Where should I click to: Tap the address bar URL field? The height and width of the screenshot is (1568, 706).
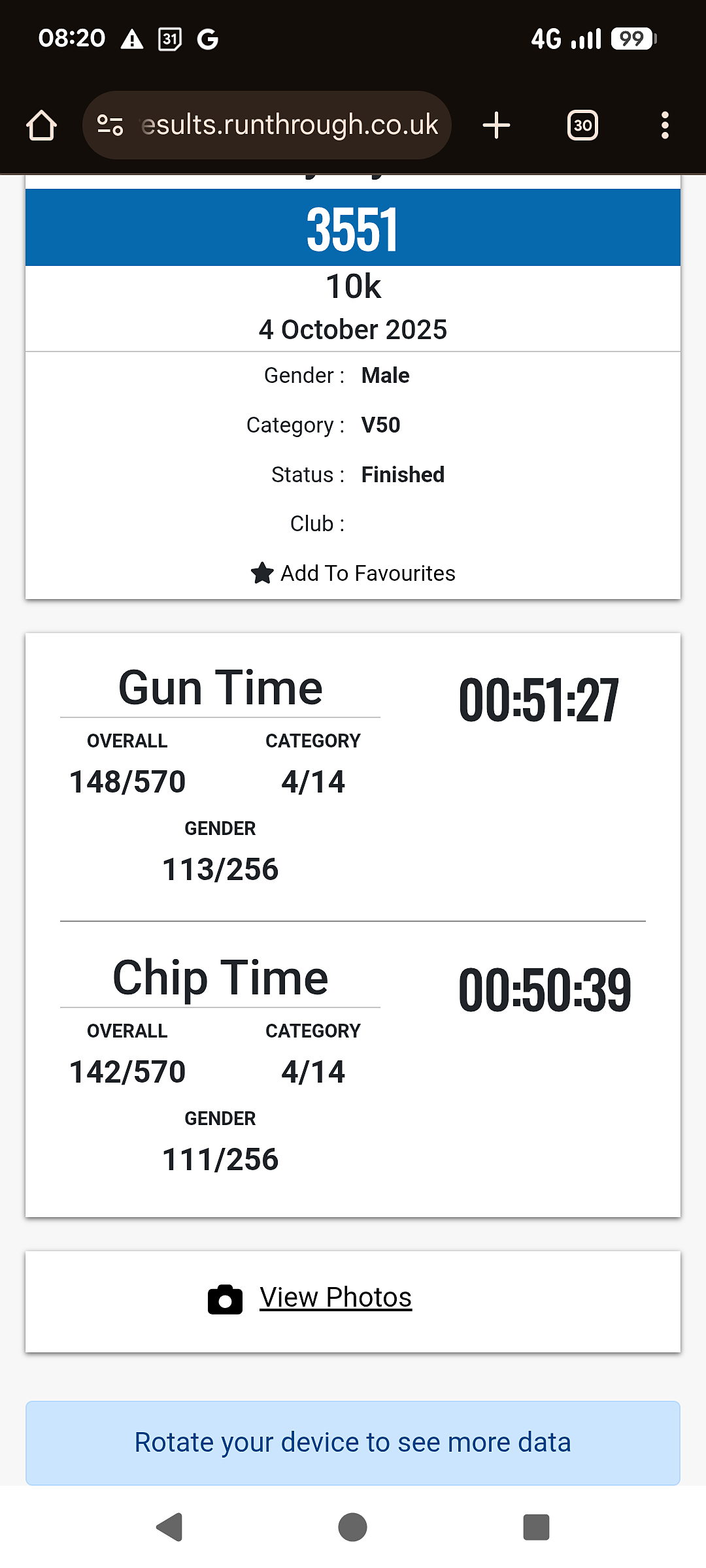coord(289,125)
